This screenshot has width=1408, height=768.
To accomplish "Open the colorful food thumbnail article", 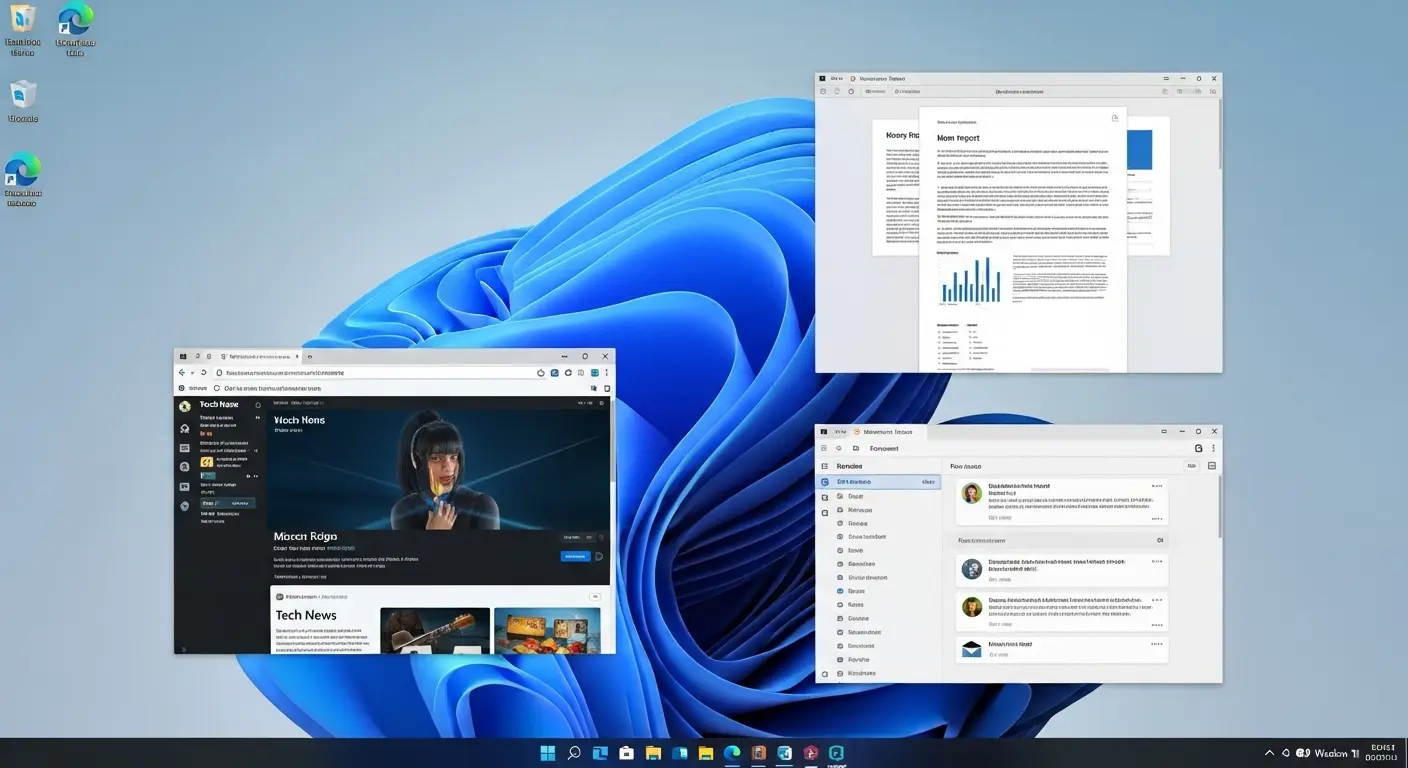I will 547,630.
